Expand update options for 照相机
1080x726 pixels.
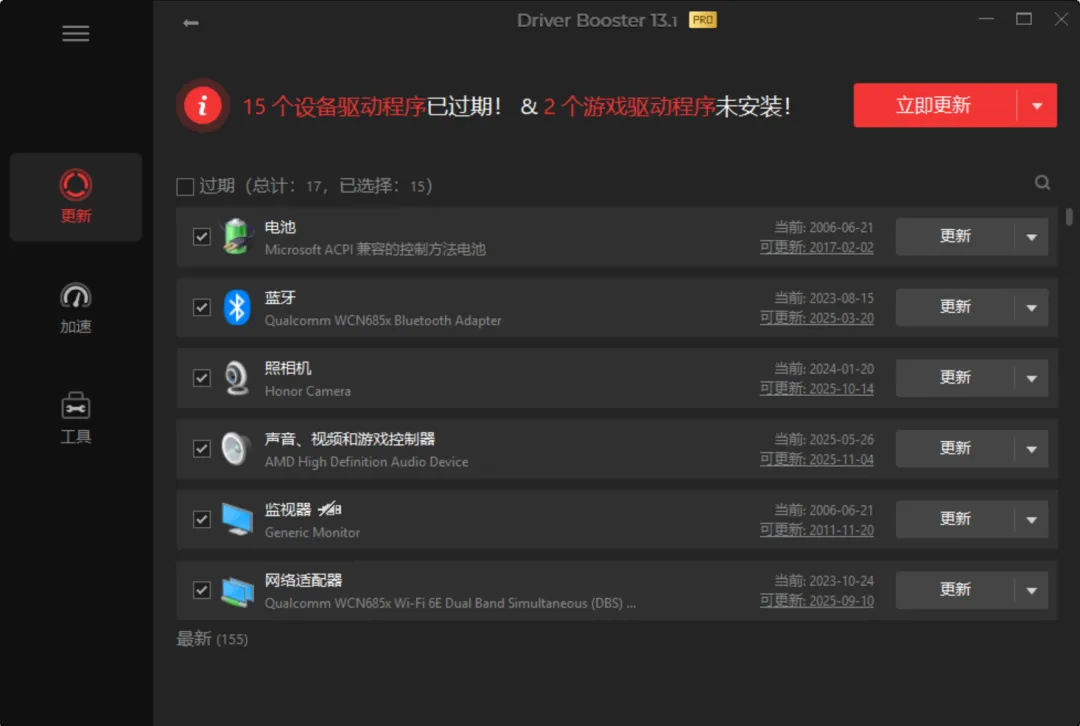1031,378
